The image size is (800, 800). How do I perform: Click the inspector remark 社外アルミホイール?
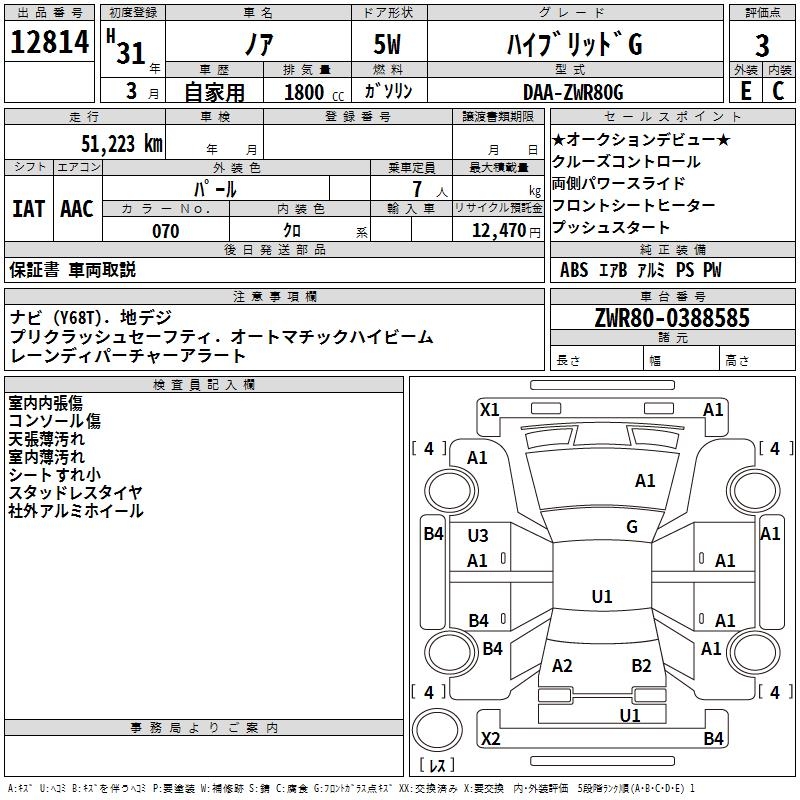(76, 511)
